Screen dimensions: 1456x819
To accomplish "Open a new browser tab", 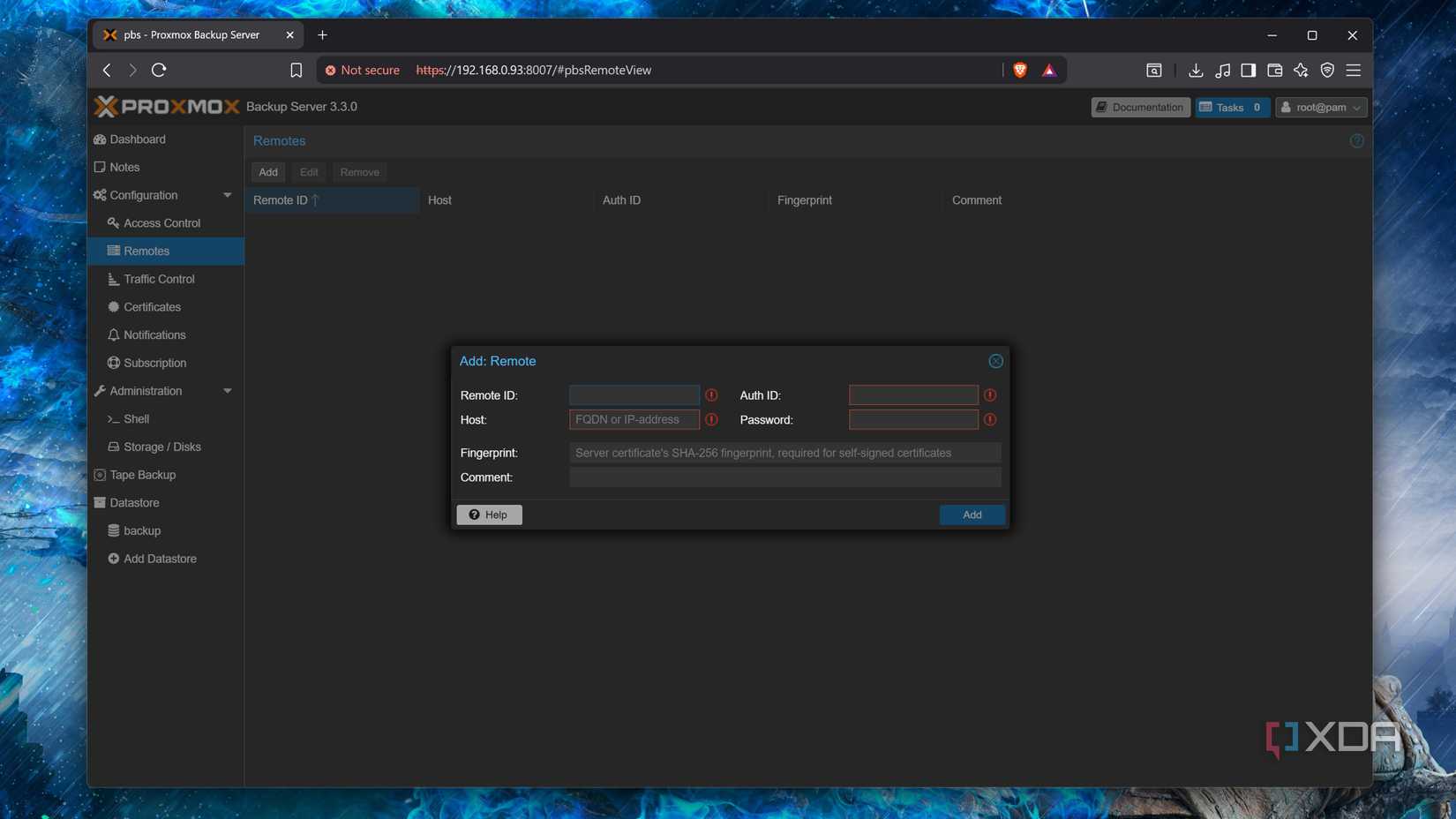I will click(x=322, y=35).
